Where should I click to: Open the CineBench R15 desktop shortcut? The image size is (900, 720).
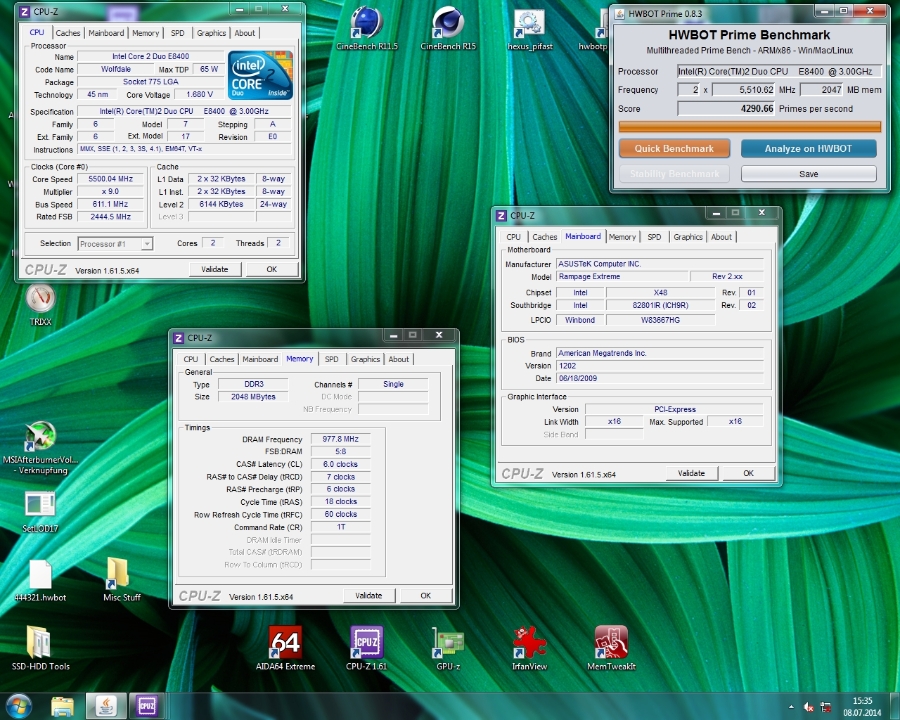point(448,28)
